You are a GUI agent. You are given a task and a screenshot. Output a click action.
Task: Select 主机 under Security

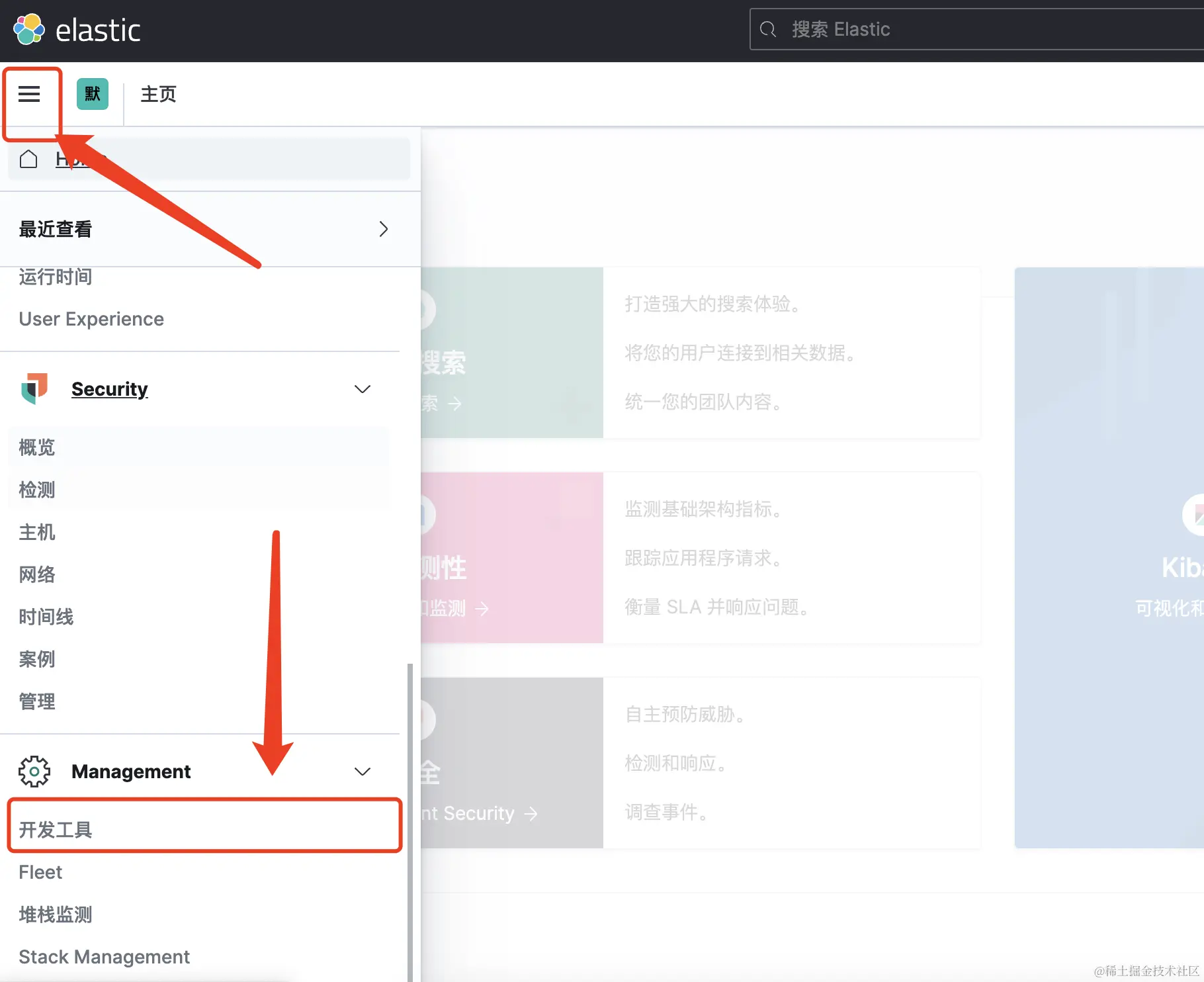tap(37, 532)
